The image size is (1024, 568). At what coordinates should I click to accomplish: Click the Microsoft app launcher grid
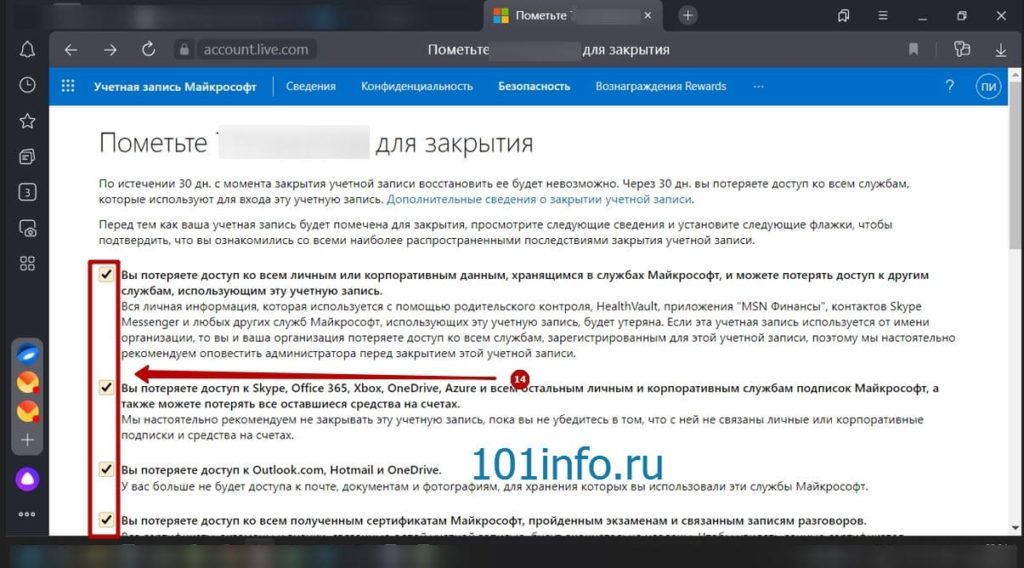68,86
